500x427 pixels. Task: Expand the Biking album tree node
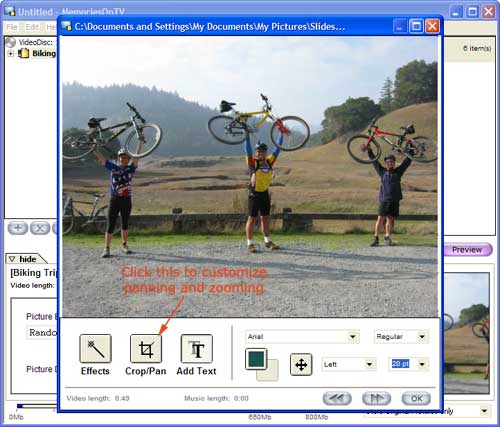[x=10, y=53]
